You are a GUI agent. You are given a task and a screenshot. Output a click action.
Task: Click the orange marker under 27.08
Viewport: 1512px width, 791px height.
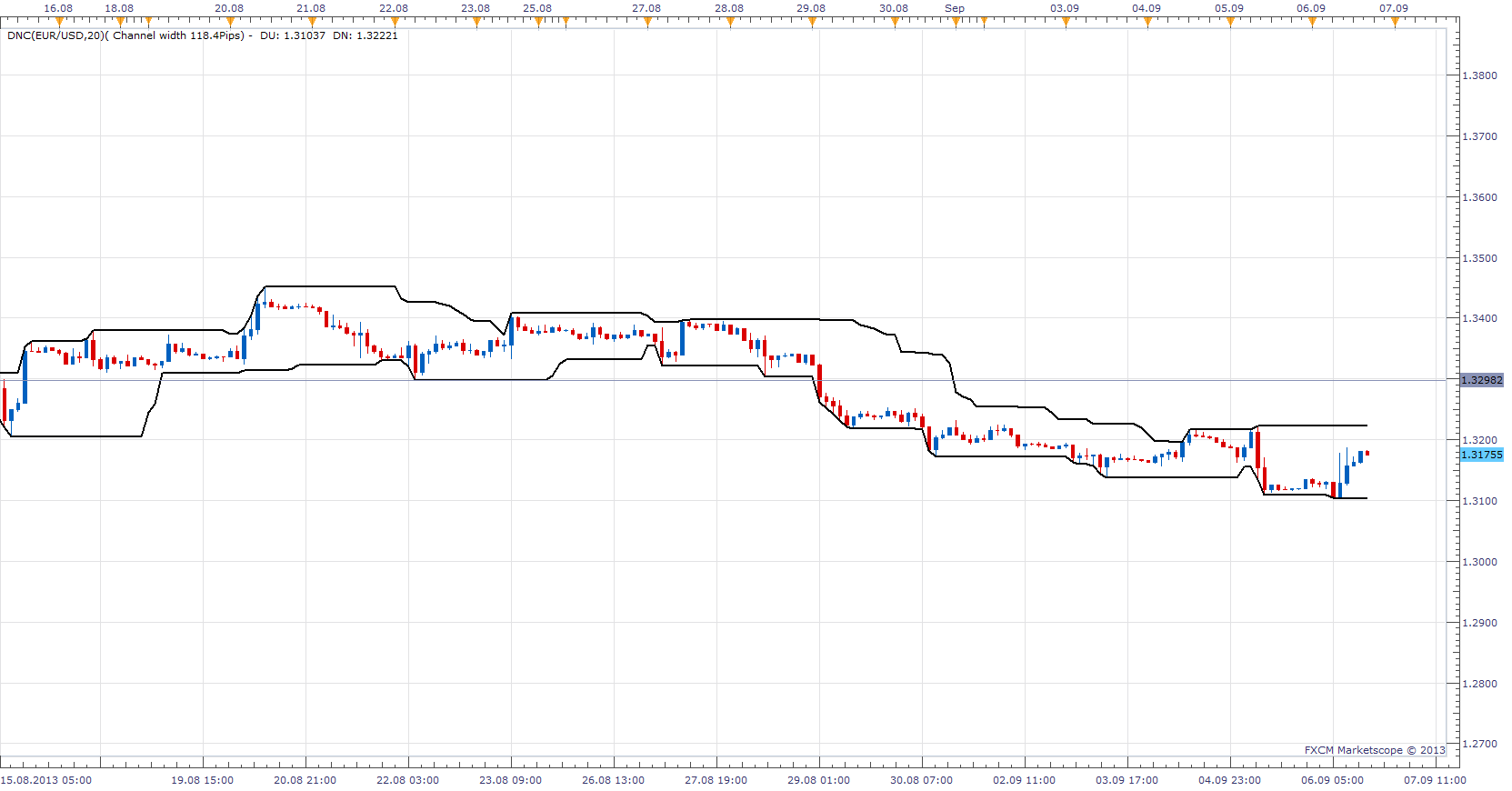647,22
